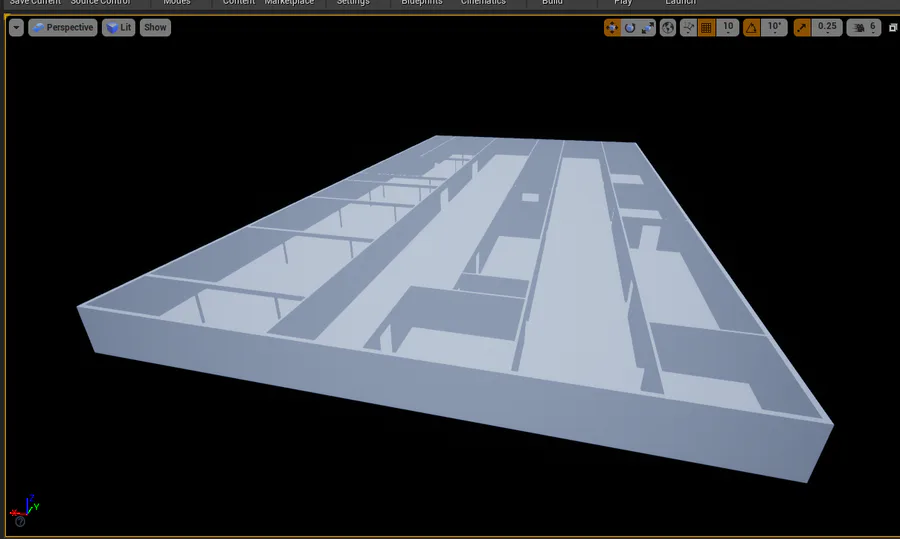Toggle world/local coordinate system globe

668,28
